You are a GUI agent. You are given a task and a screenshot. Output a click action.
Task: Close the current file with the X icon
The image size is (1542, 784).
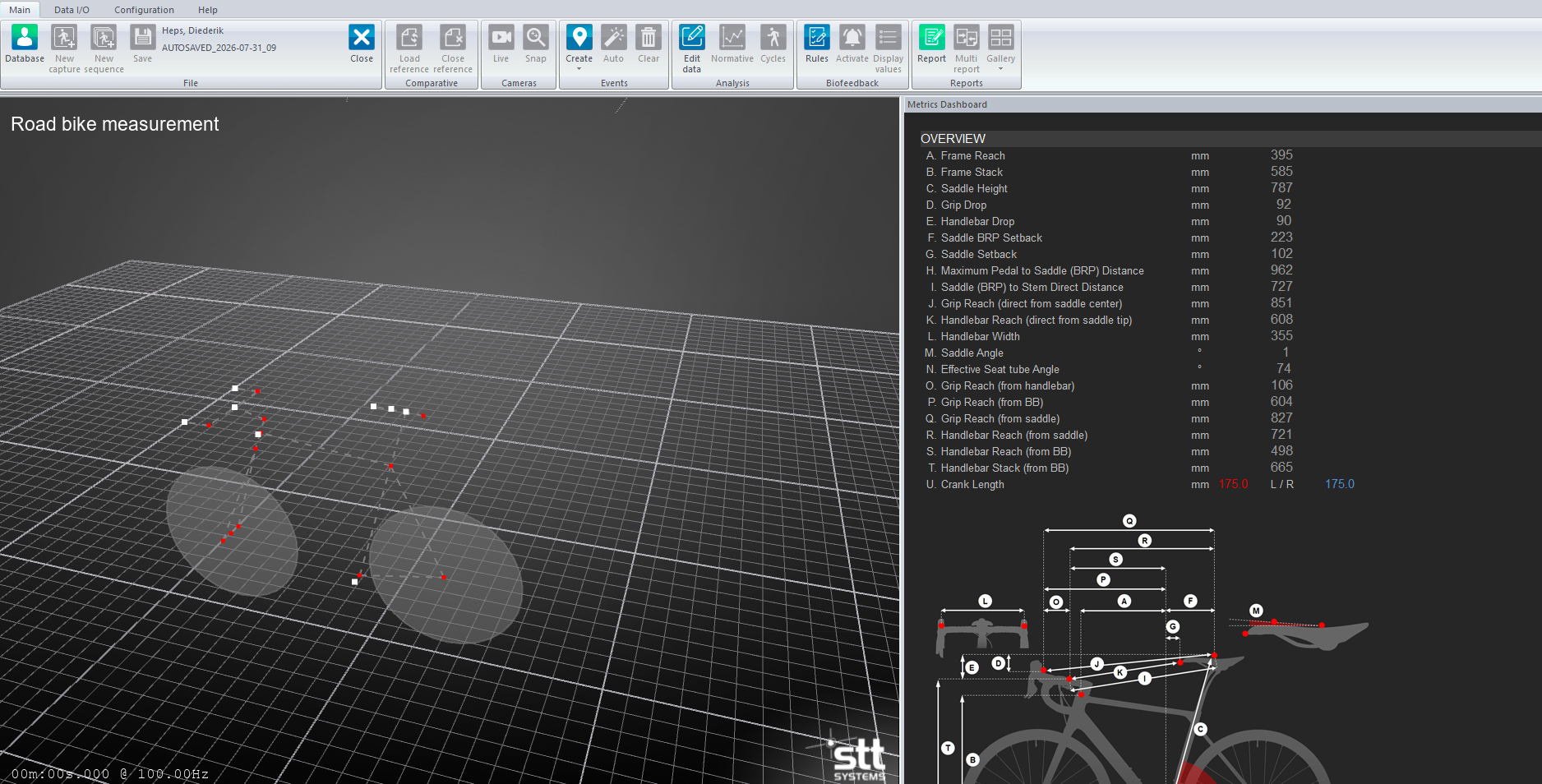click(362, 44)
